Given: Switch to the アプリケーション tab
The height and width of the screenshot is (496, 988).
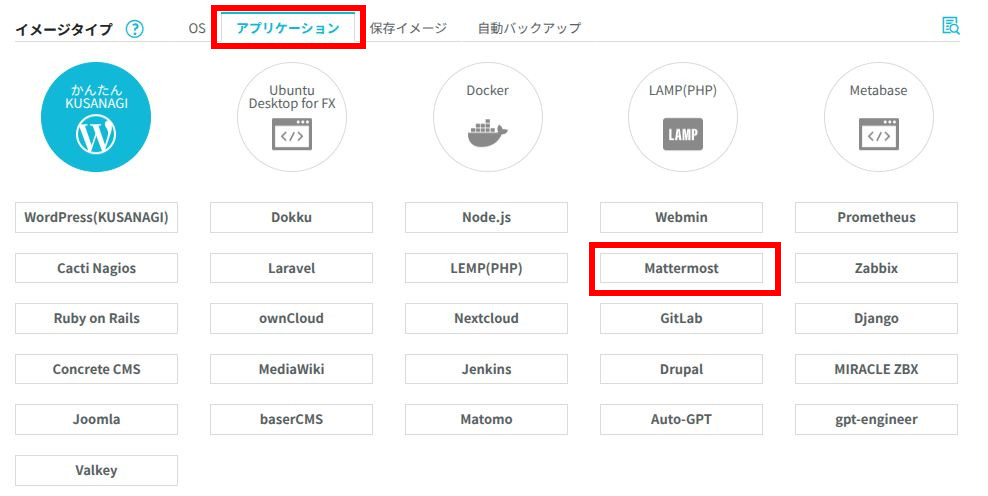Looking at the screenshot, I should (x=288, y=28).
